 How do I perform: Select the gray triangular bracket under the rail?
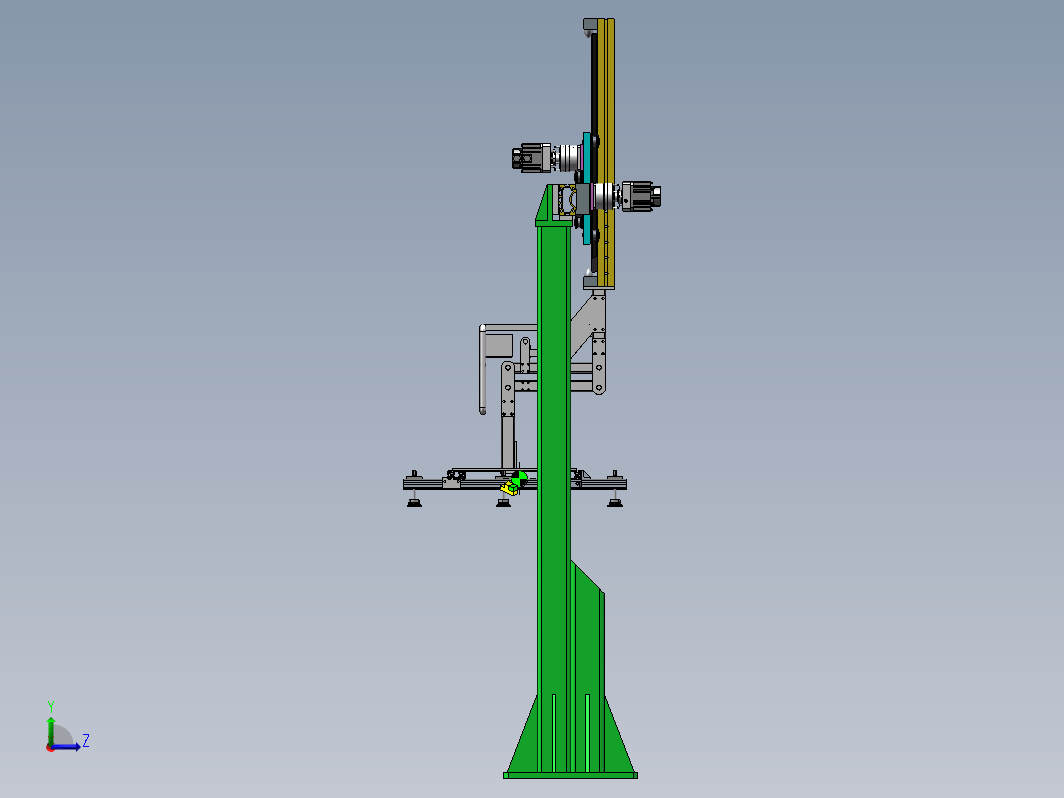588,324
